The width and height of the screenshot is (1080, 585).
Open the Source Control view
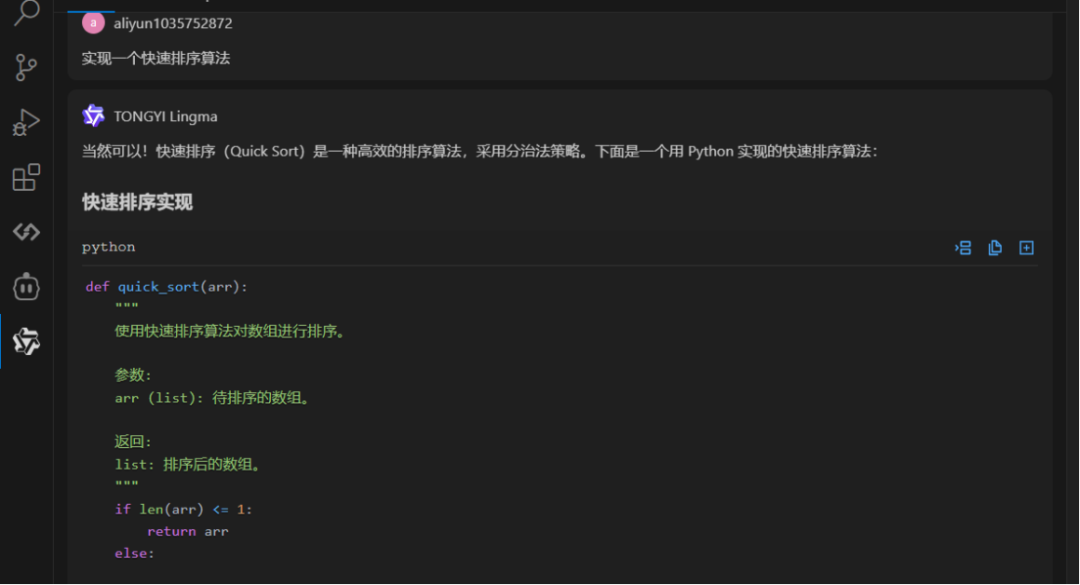tap(26, 68)
